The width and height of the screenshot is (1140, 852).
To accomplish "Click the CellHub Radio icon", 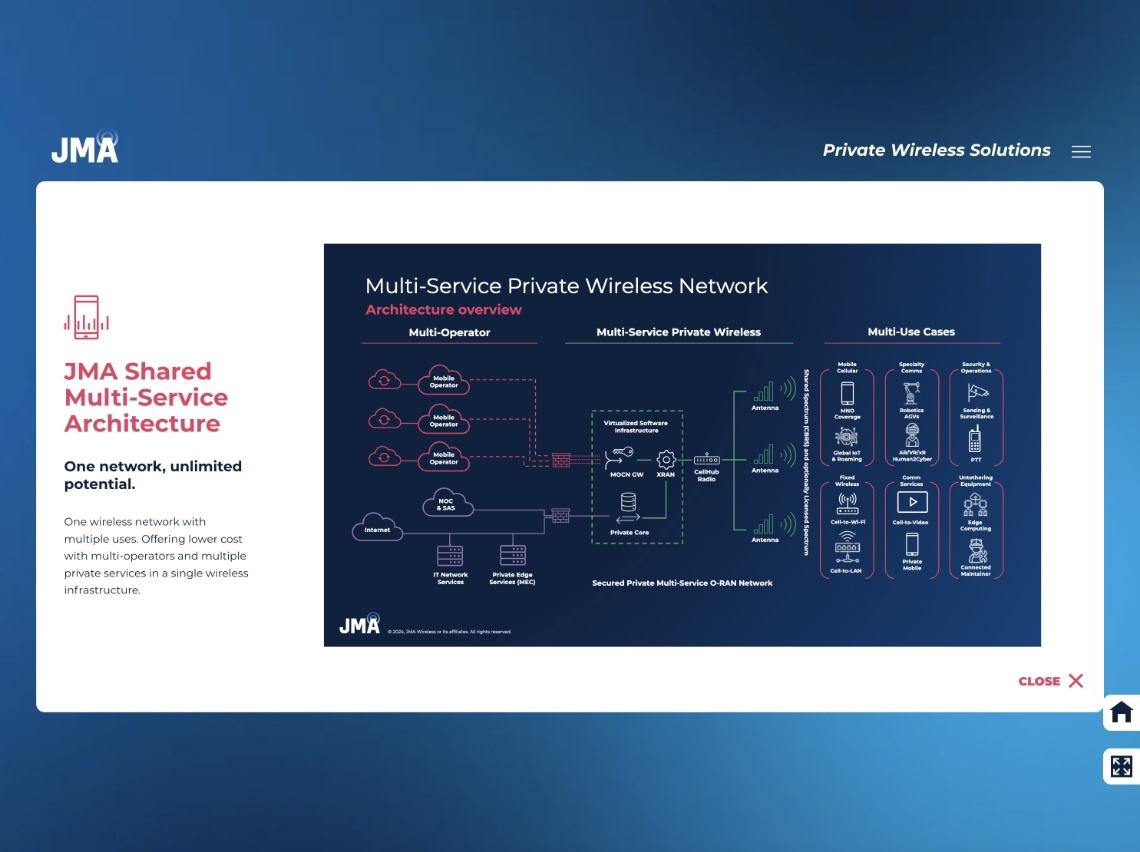I will (x=707, y=459).
